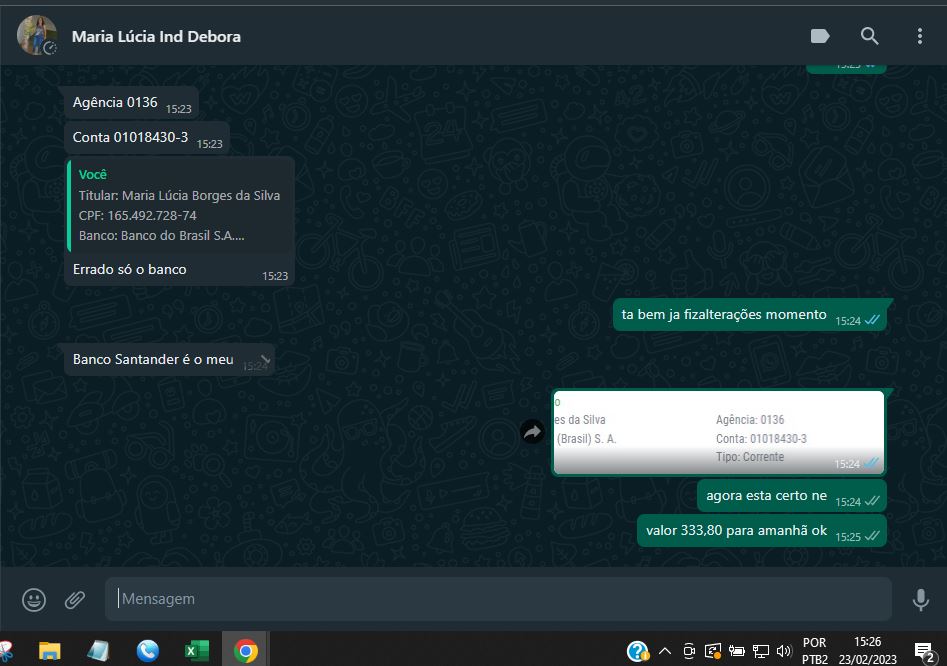Open the Windows notification center
This screenshot has height=666, width=947.
click(x=923, y=651)
